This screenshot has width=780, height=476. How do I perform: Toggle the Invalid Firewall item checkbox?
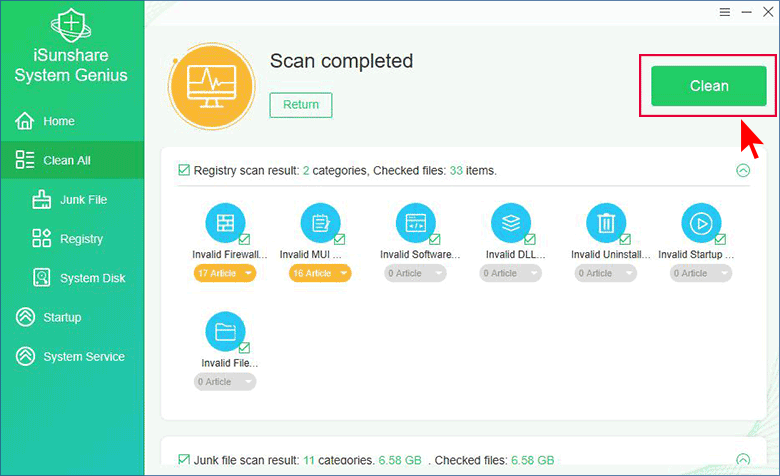tap(244, 239)
